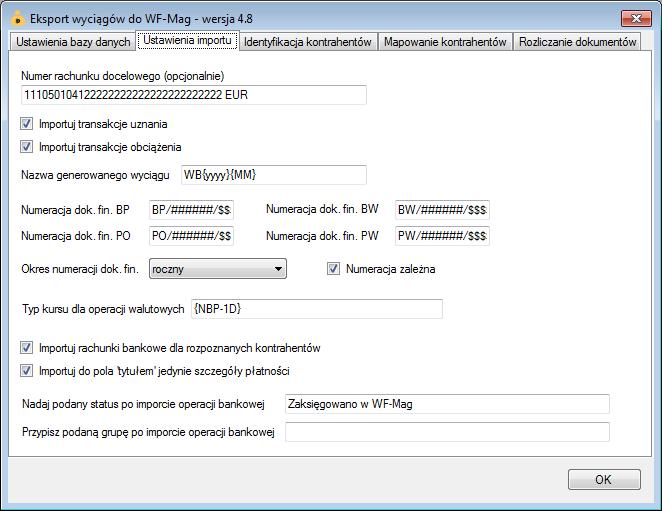Viewport: 662px width, 511px height.
Task: Toggle Importuj do pola 'tytułem' checkbox
Action: (27, 371)
